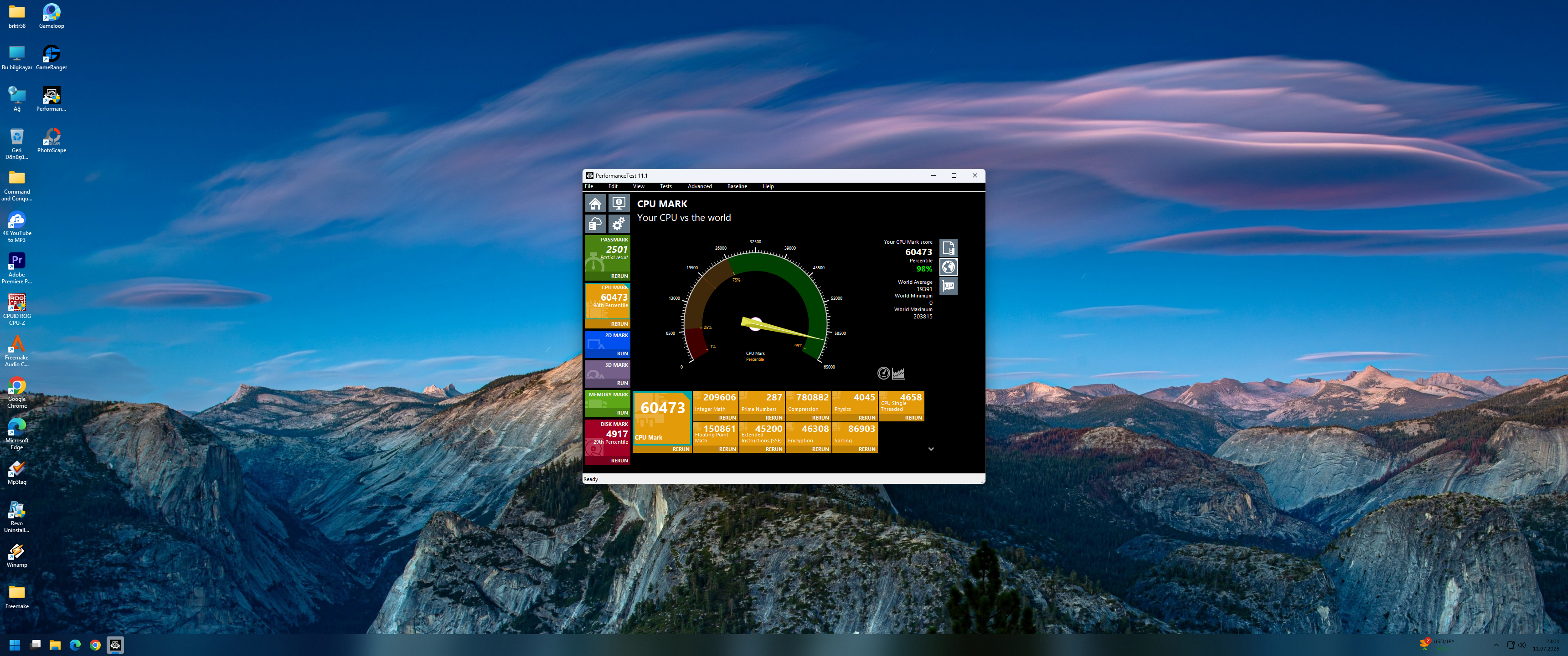Viewport: 1568px width, 656px height.
Task: Expand the chevron below the test tiles
Action: pos(931,449)
